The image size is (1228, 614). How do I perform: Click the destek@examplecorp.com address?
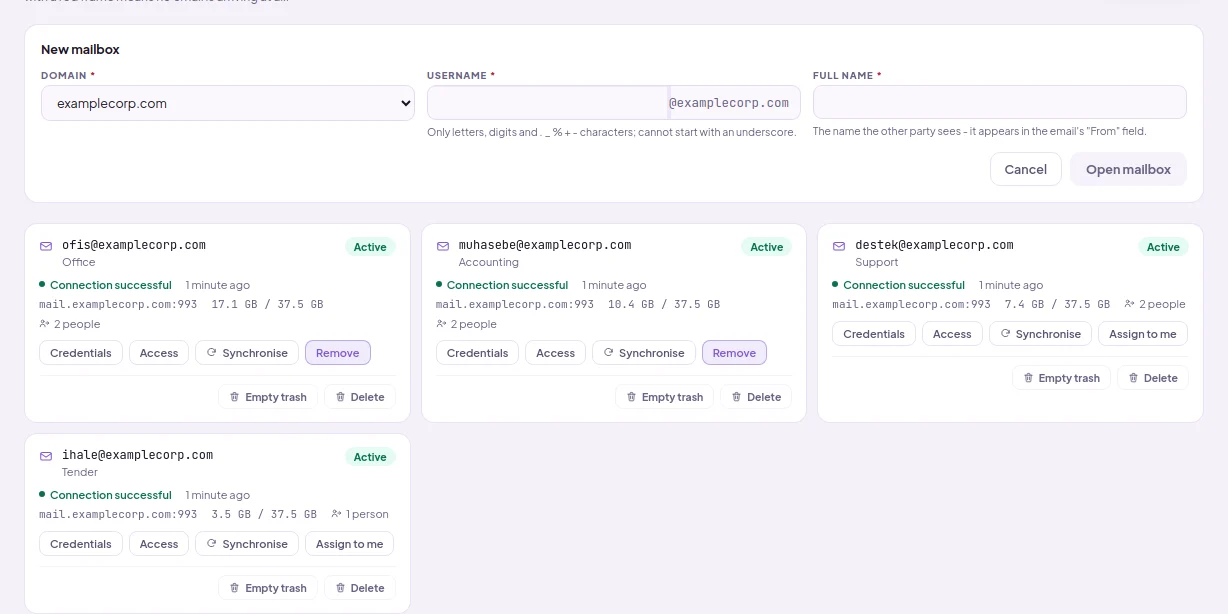coord(935,245)
